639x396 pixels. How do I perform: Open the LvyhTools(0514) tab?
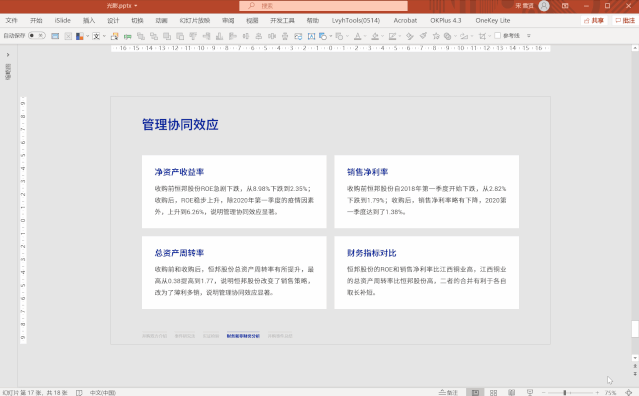[x=355, y=20]
